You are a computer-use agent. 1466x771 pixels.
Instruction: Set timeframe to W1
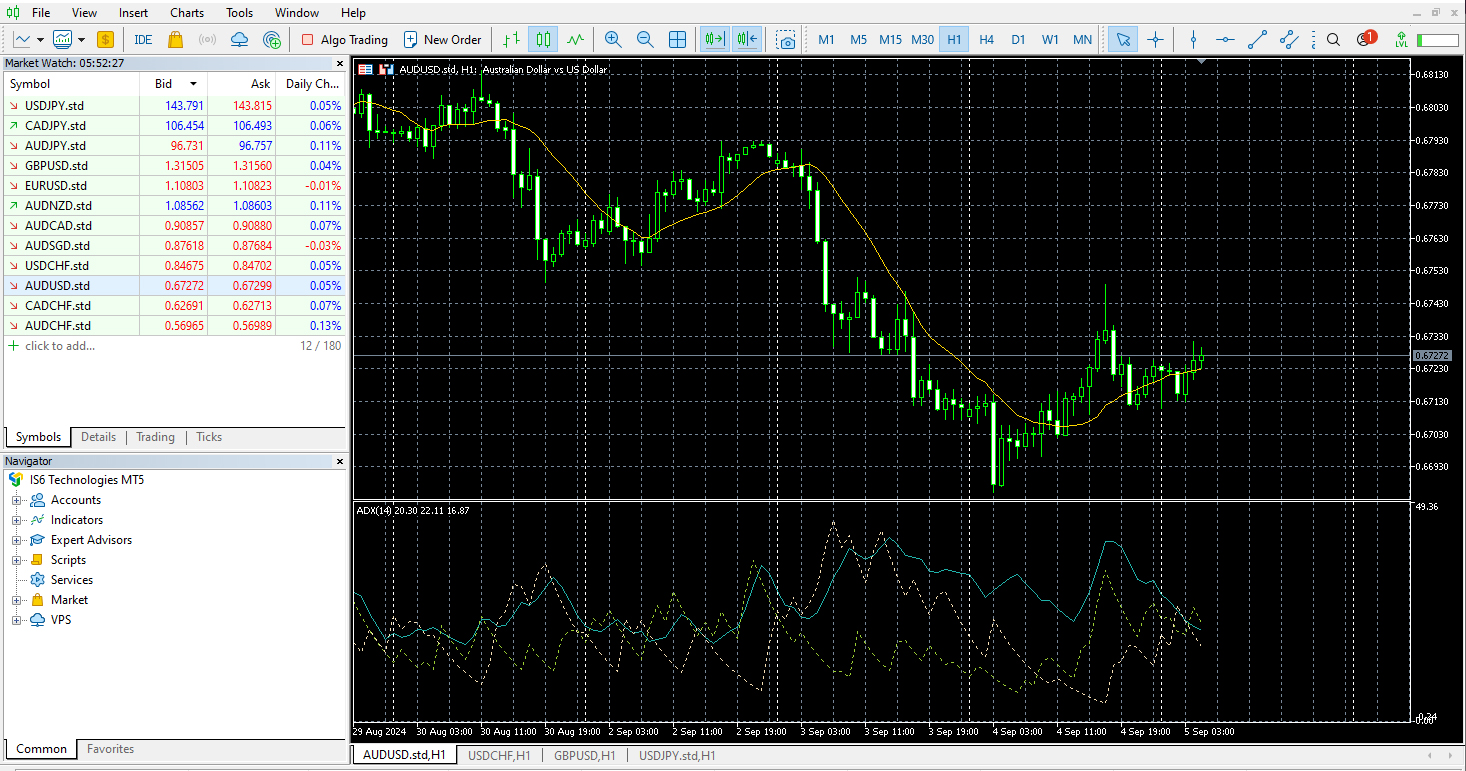point(1050,40)
